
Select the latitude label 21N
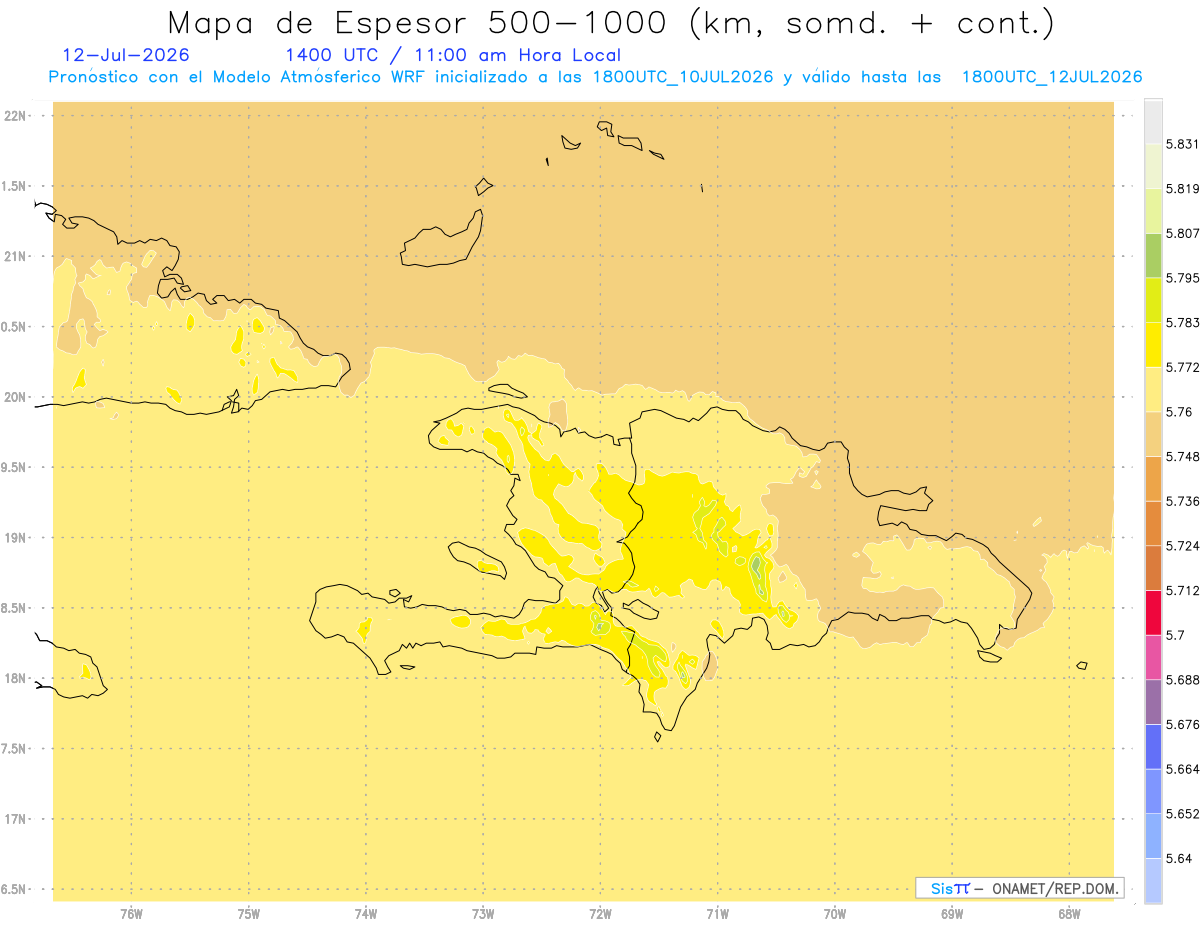pos(16,257)
